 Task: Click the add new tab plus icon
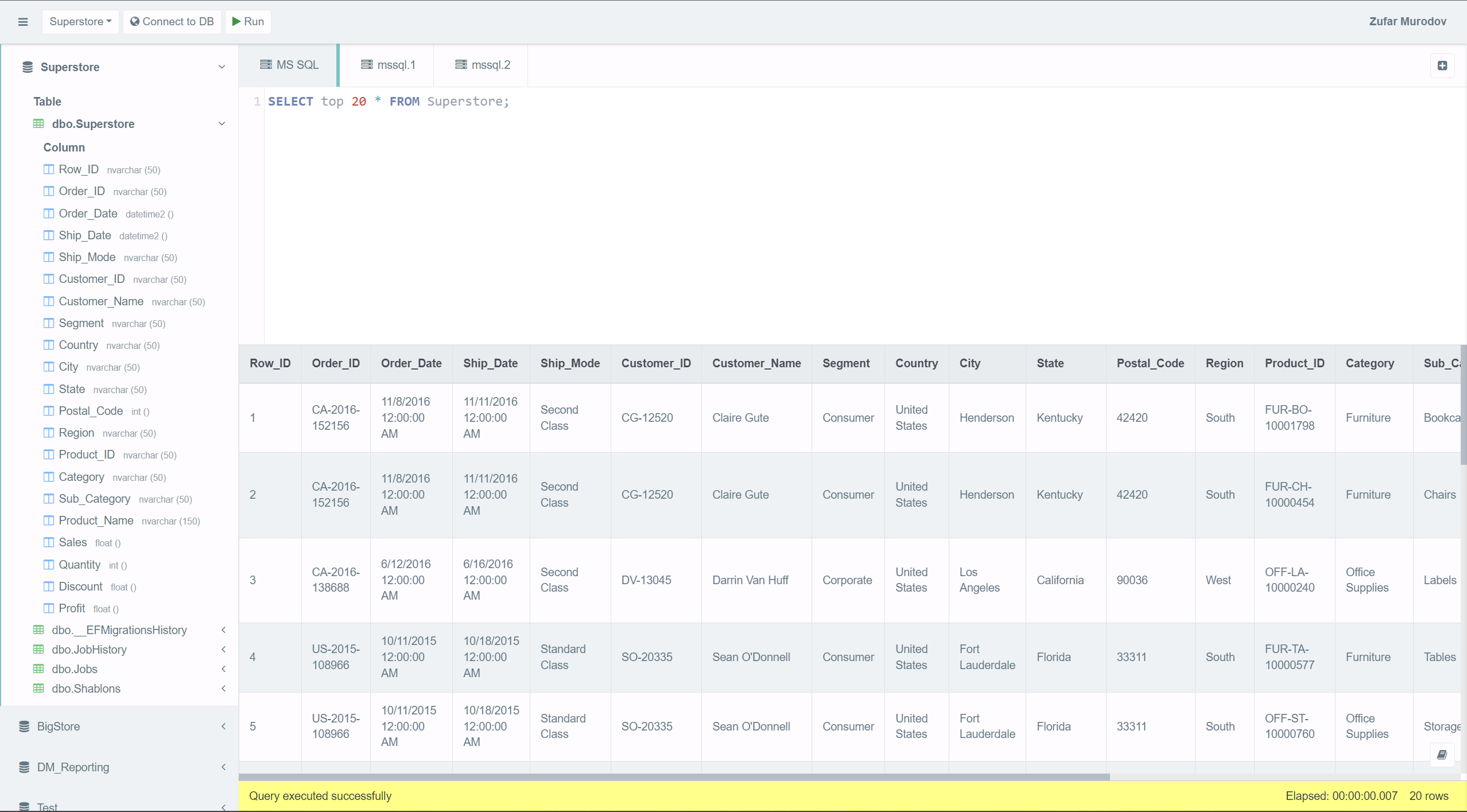1442,65
